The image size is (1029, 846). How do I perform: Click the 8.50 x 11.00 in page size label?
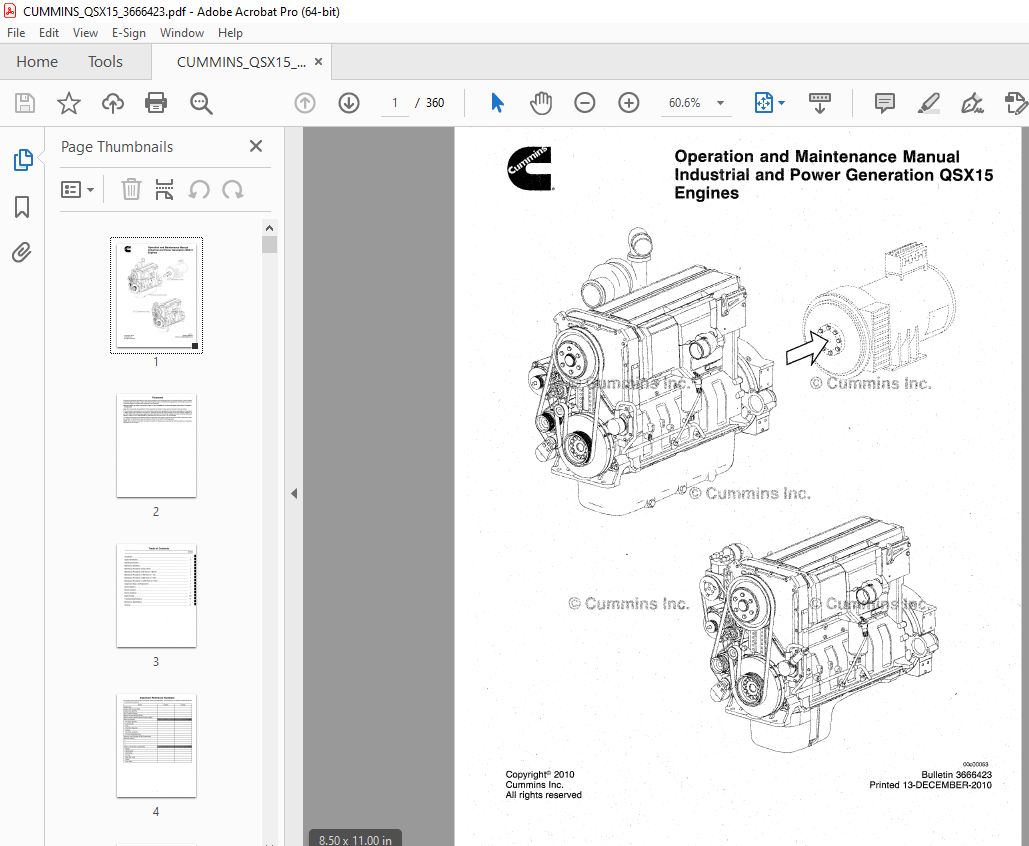355,839
